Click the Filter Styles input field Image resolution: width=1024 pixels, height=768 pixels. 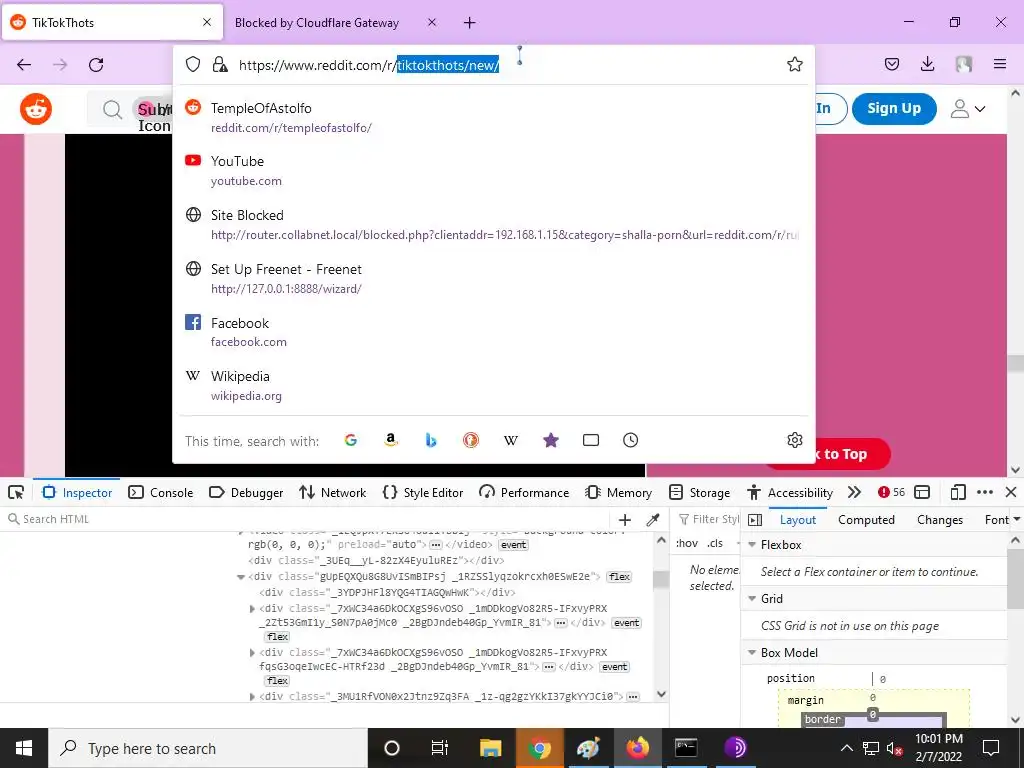click(708, 520)
